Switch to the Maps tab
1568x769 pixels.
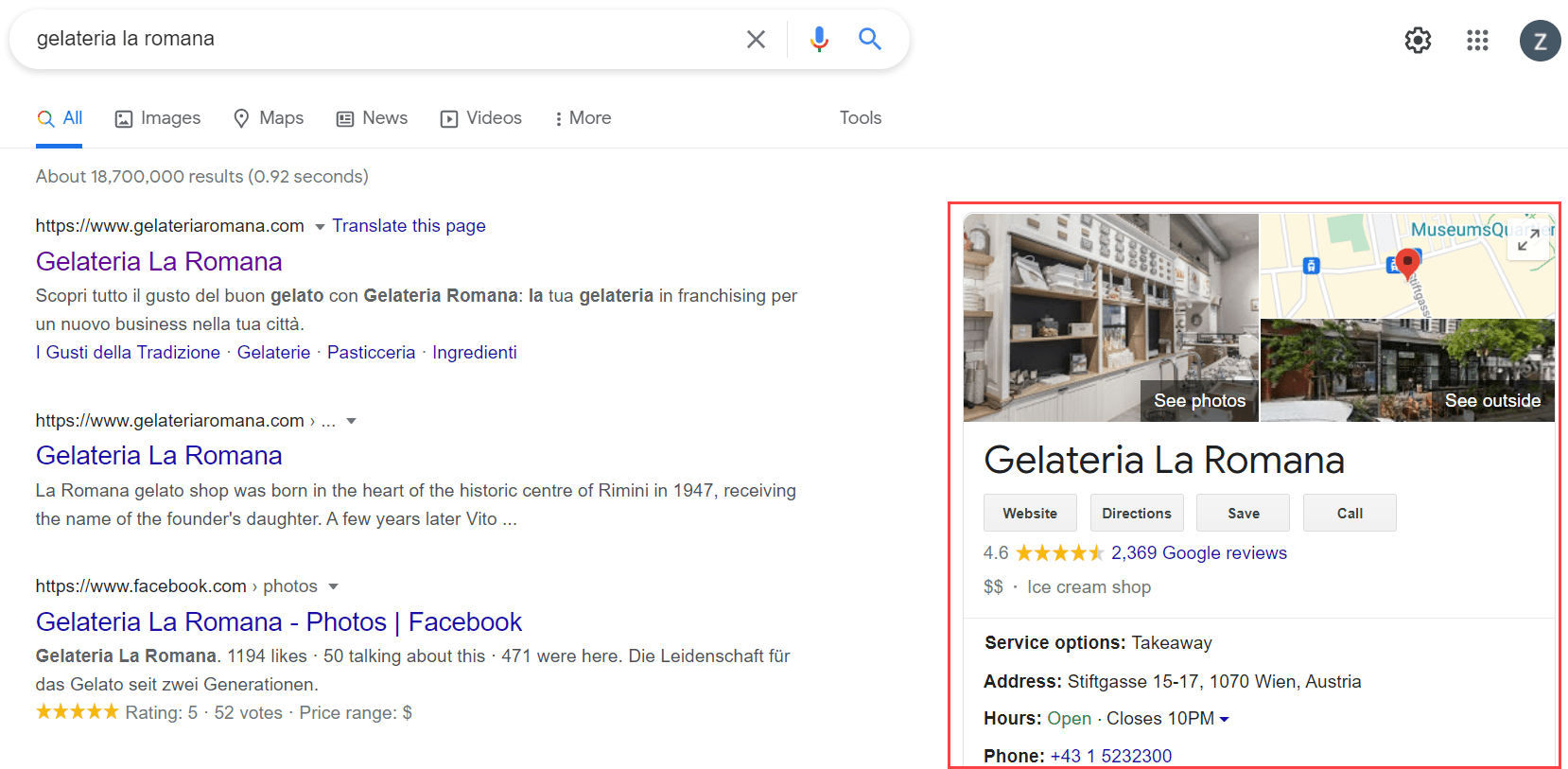pyautogui.click(x=269, y=118)
